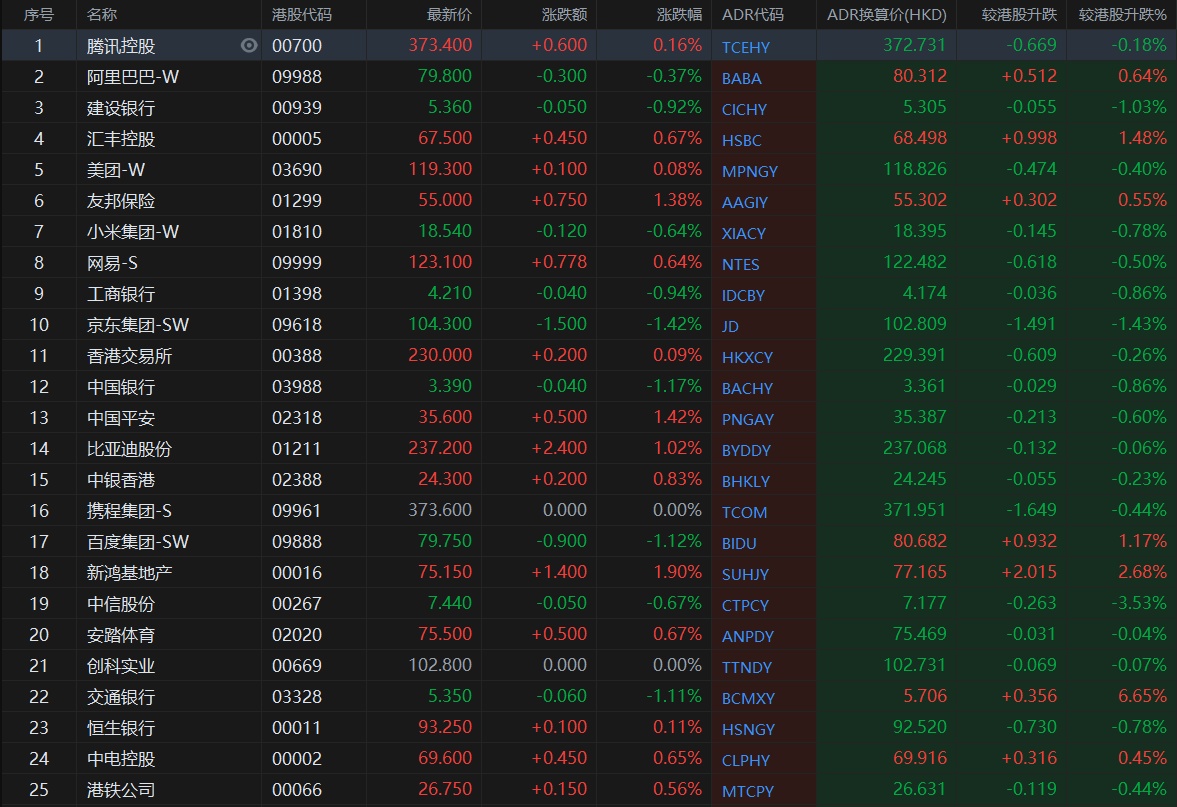Click the HSBC ADR code

coord(741,140)
